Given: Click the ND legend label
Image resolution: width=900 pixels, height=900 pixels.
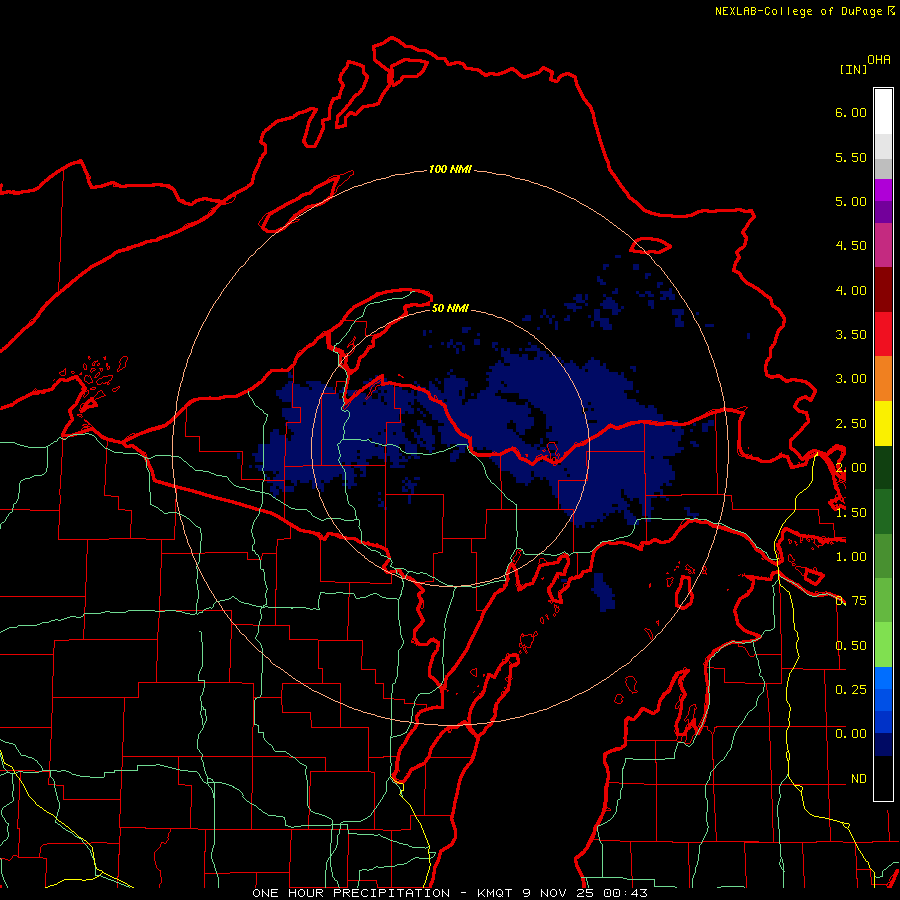Looking at the screenshot, I should [859, 779].
